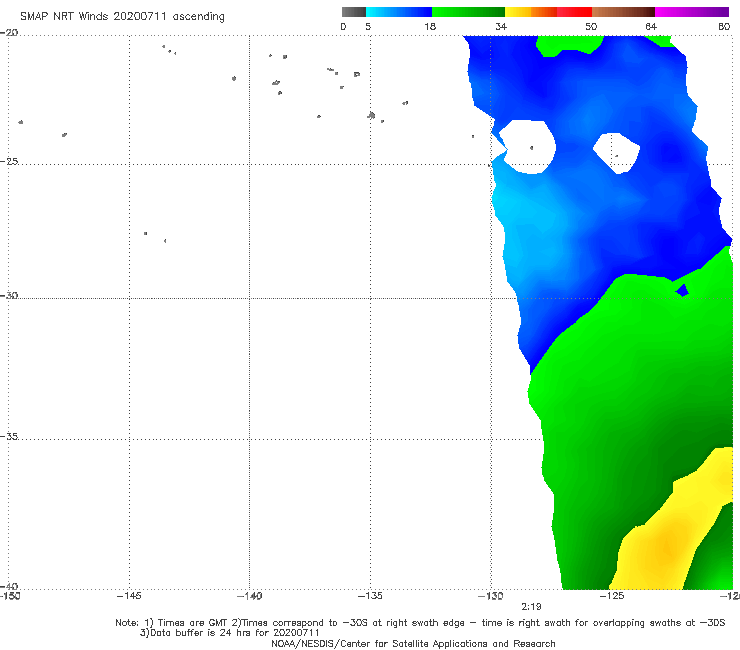
Task: Click the '64' label under the color bar
Action: 651,27
